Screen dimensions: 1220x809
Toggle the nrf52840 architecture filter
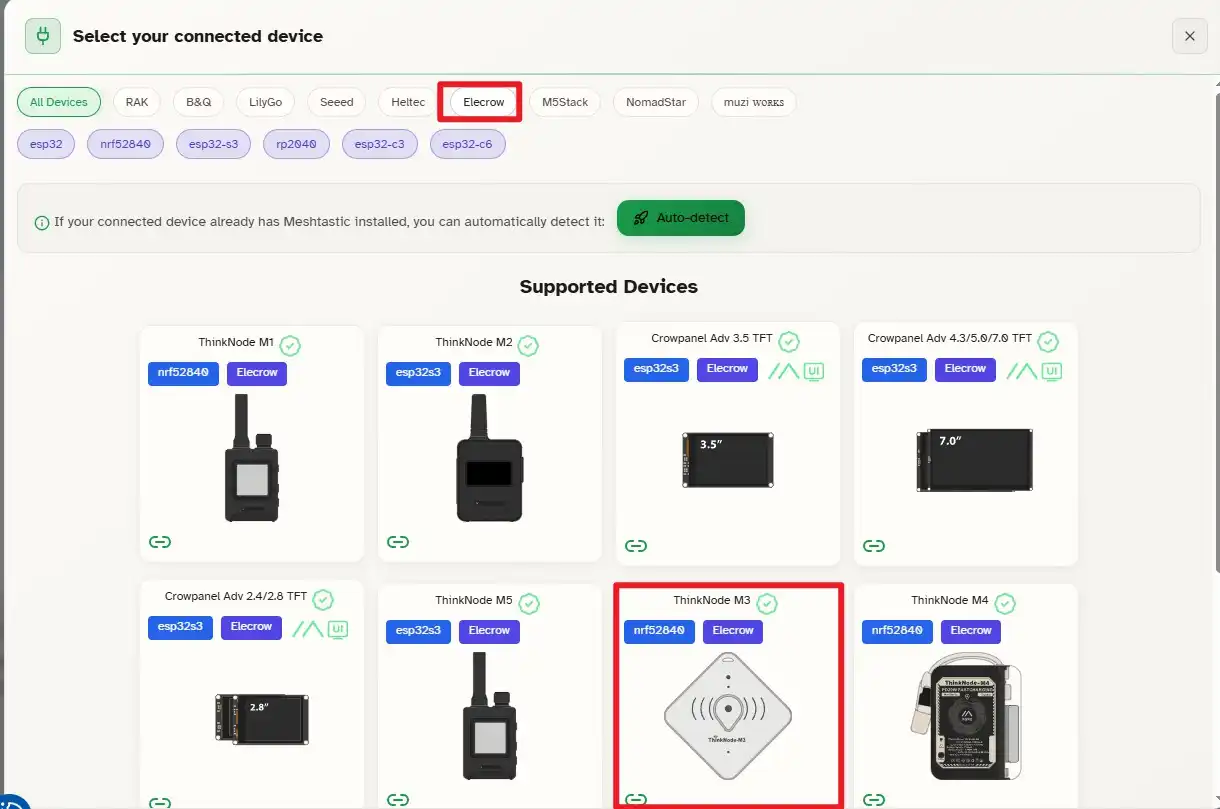(125, 144)
